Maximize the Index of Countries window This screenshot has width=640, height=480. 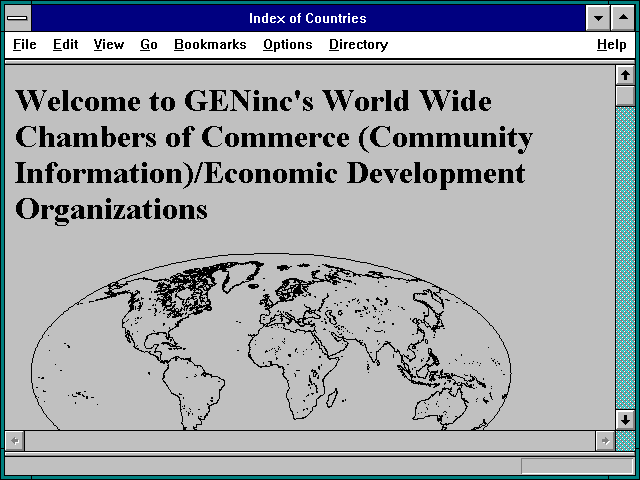pos(623,18)
